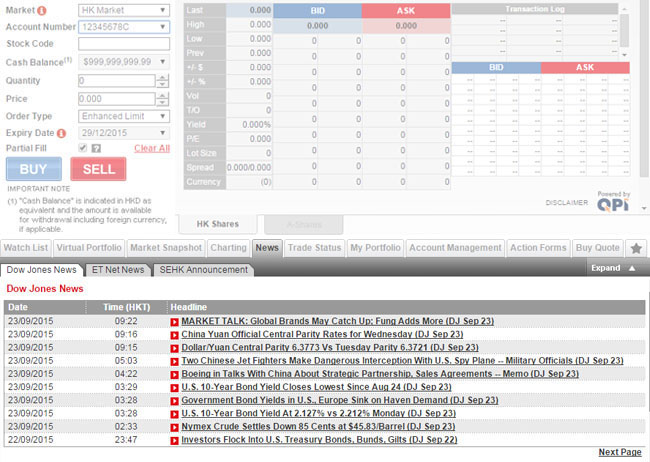Click the question mark help icon for Partial Fill

96,148
